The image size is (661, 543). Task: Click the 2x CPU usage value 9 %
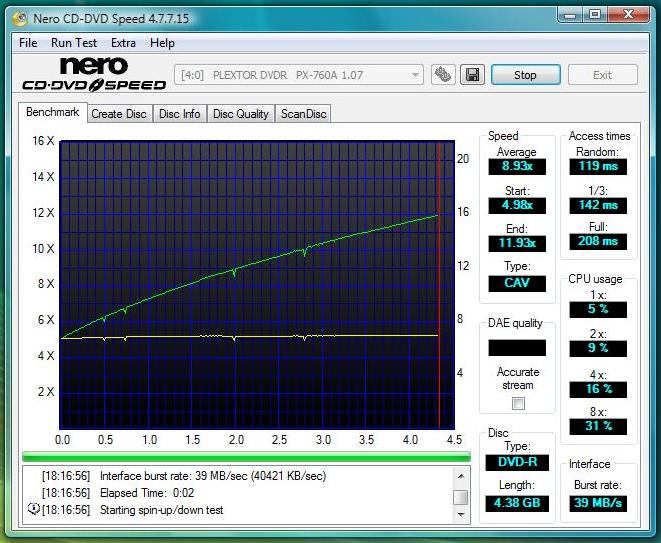coord(598,348)
